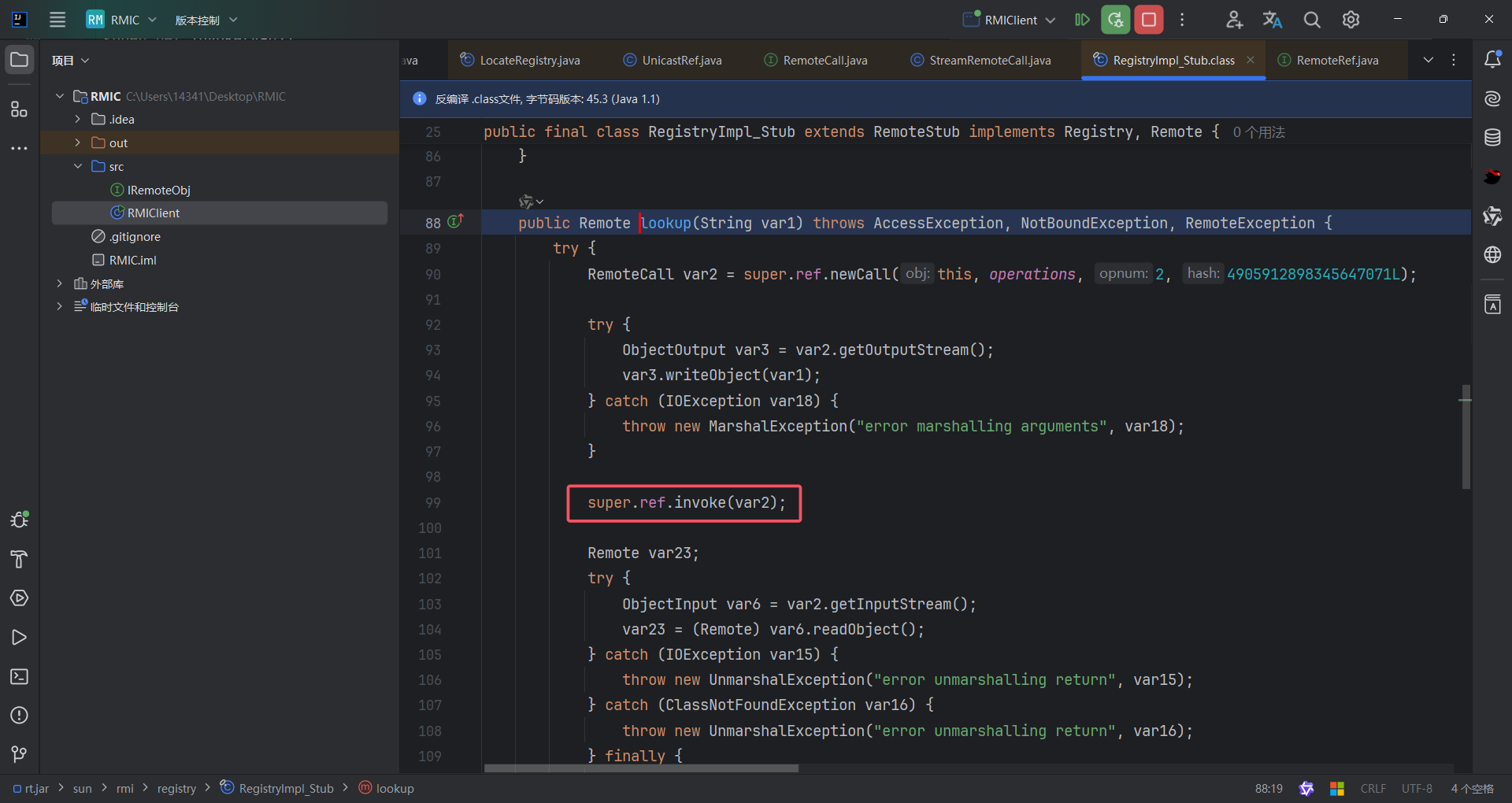
Task: Open the Database tool window
Action: pos(1492,138)
